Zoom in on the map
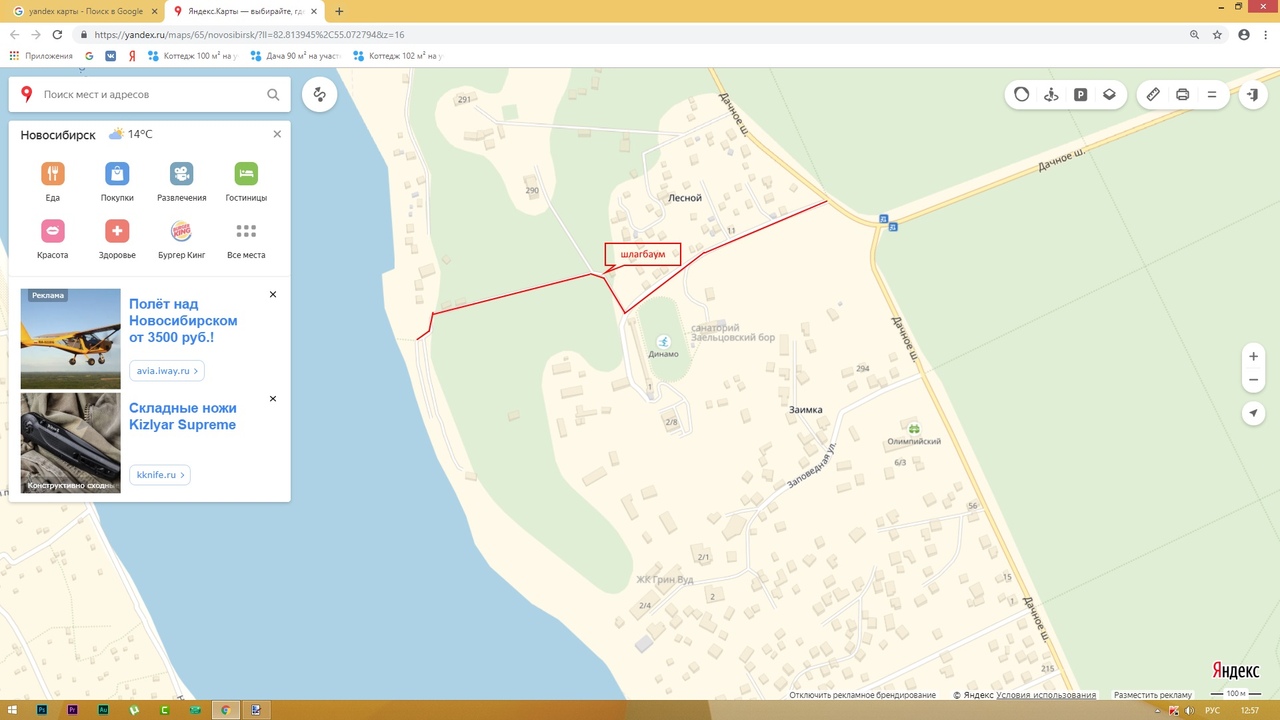Screen dimensions: 1280x720 [1253, 356]
